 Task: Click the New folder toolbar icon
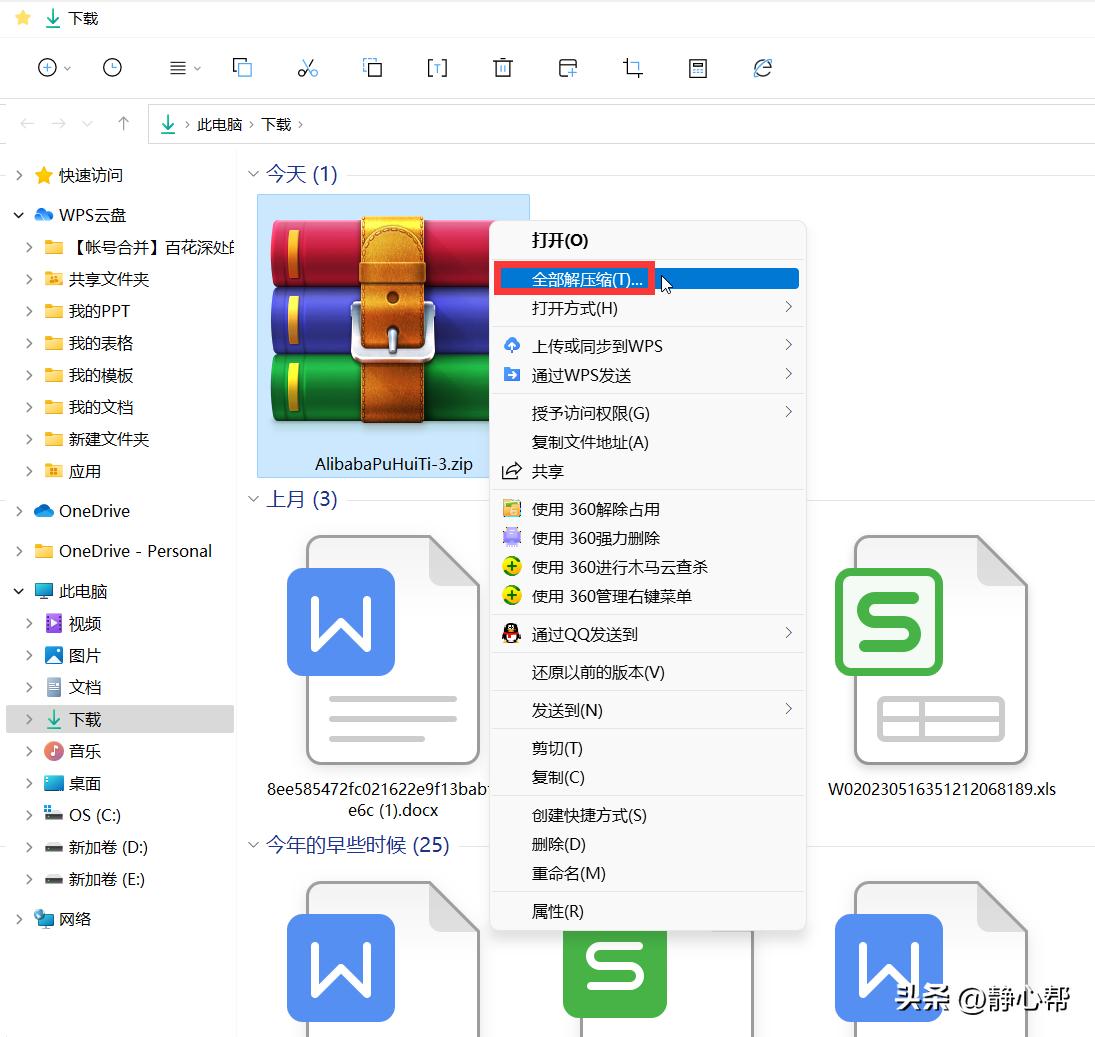[568, 68]
